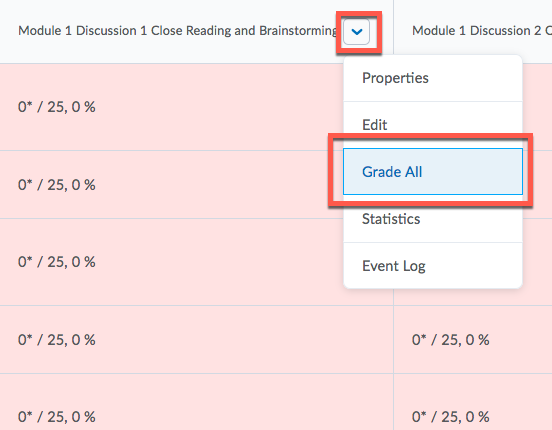Image resolution: width=552 pixels, height=430 pixels.
Task: Select Properties from the context menu
Action: (395, 78)
